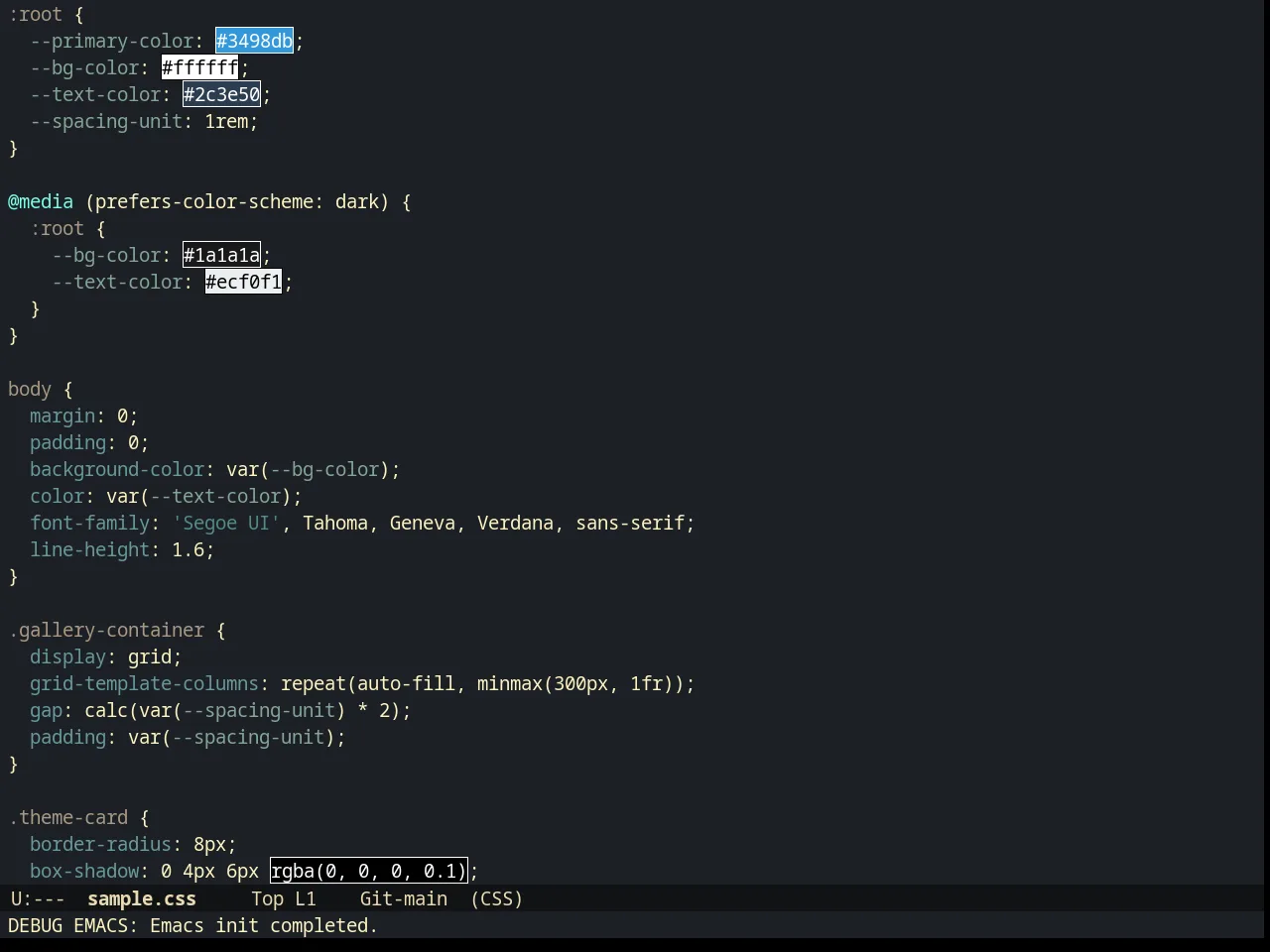The image size is (1270, 952).
Task: Click the (CSS) major mode indicator
Action: 497,898
